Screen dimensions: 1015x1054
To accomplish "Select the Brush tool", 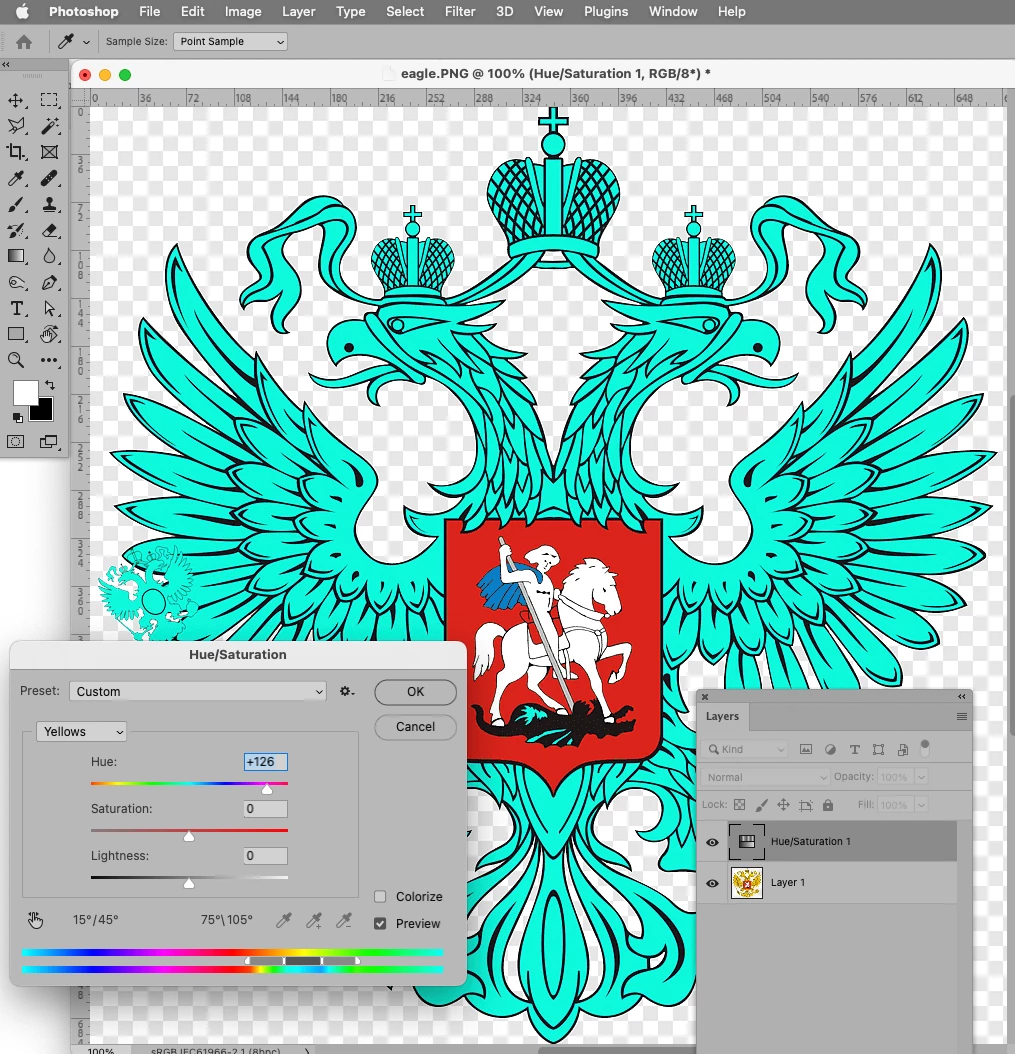I will [x=16, y=204].
